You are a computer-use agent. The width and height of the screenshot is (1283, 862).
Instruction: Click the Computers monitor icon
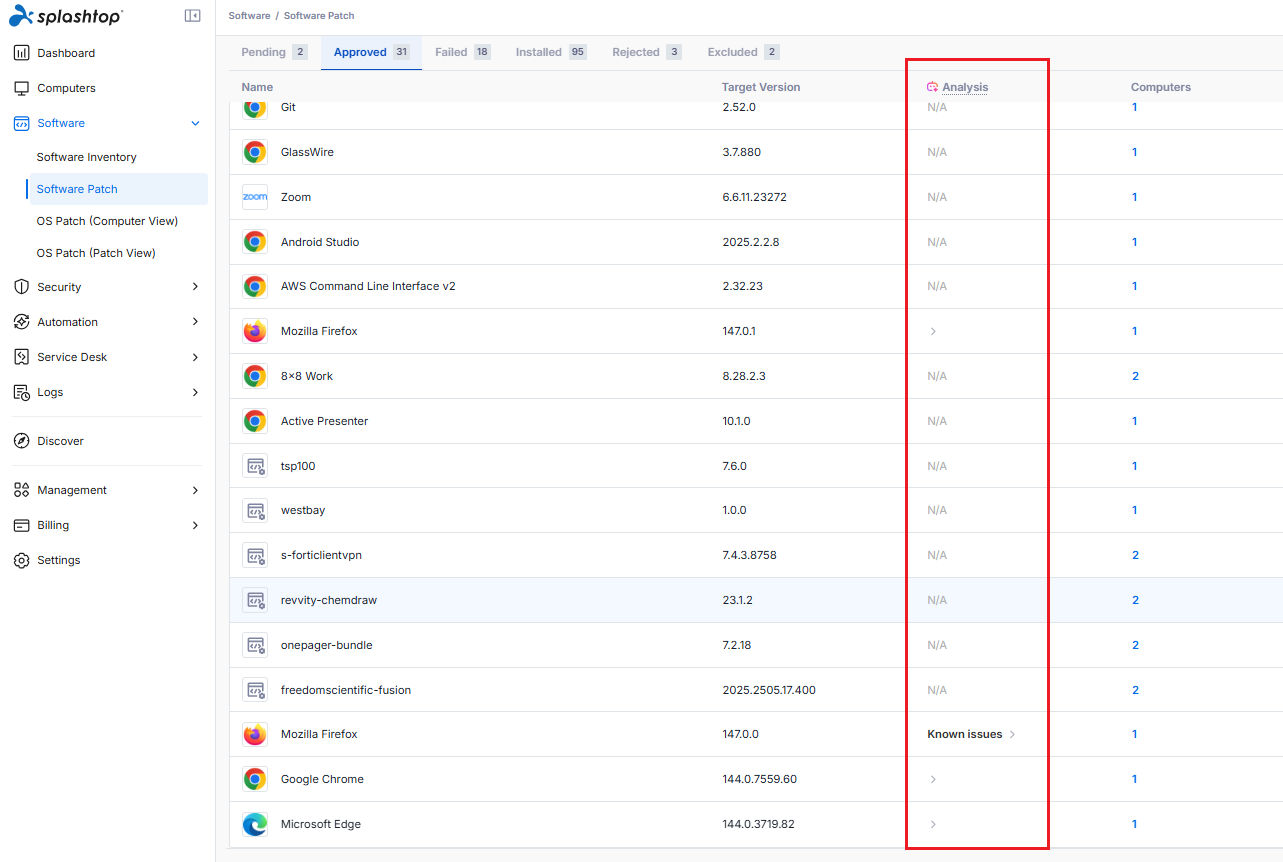pos(21,88)
